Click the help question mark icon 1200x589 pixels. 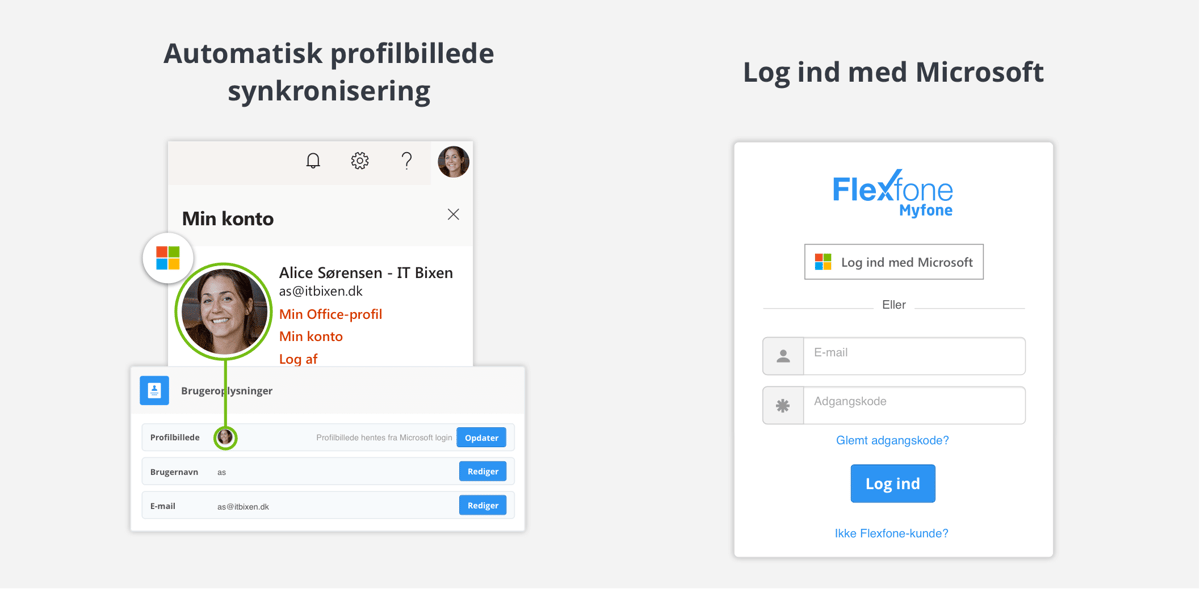407,160
